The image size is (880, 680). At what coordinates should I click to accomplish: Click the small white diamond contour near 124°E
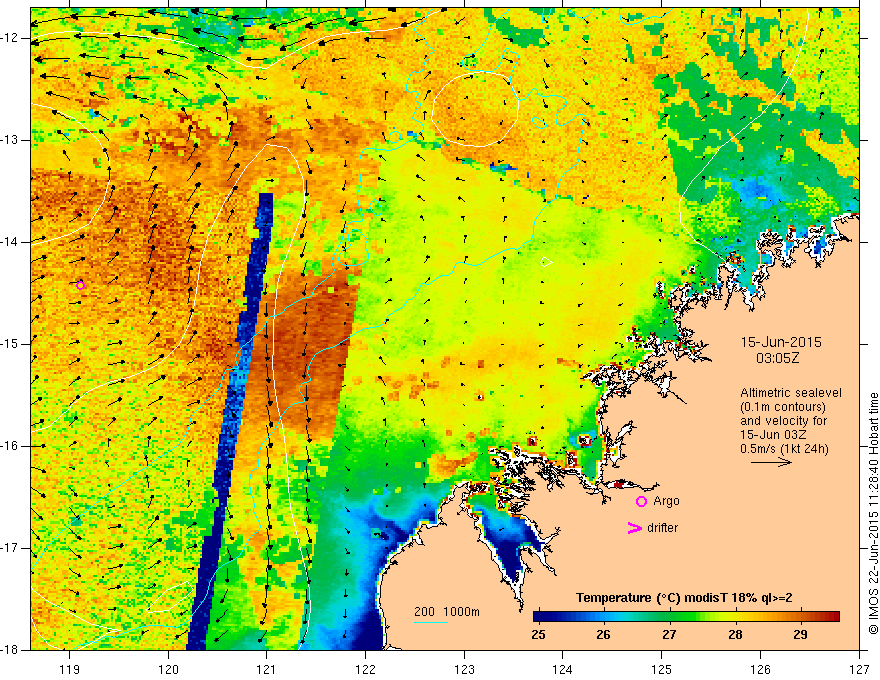546,261
